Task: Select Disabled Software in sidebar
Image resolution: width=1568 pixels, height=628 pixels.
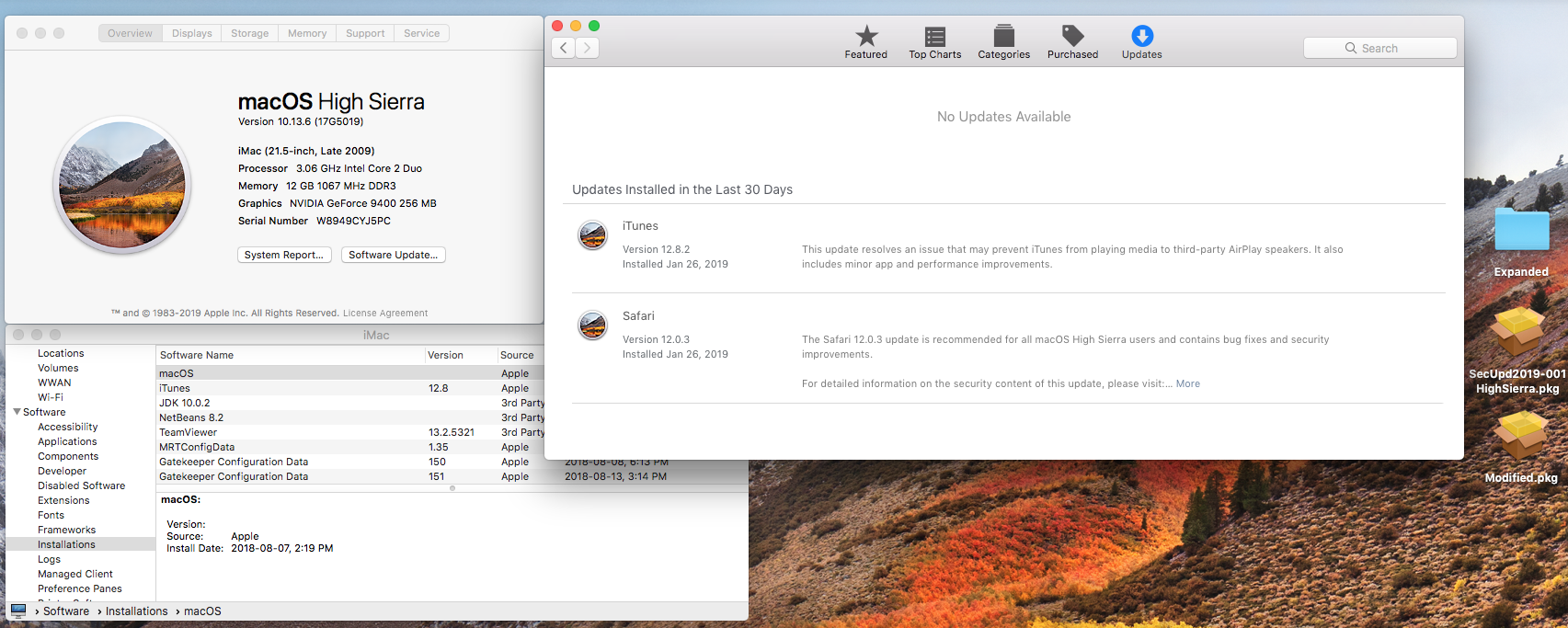Action: [x=82, y=485]
